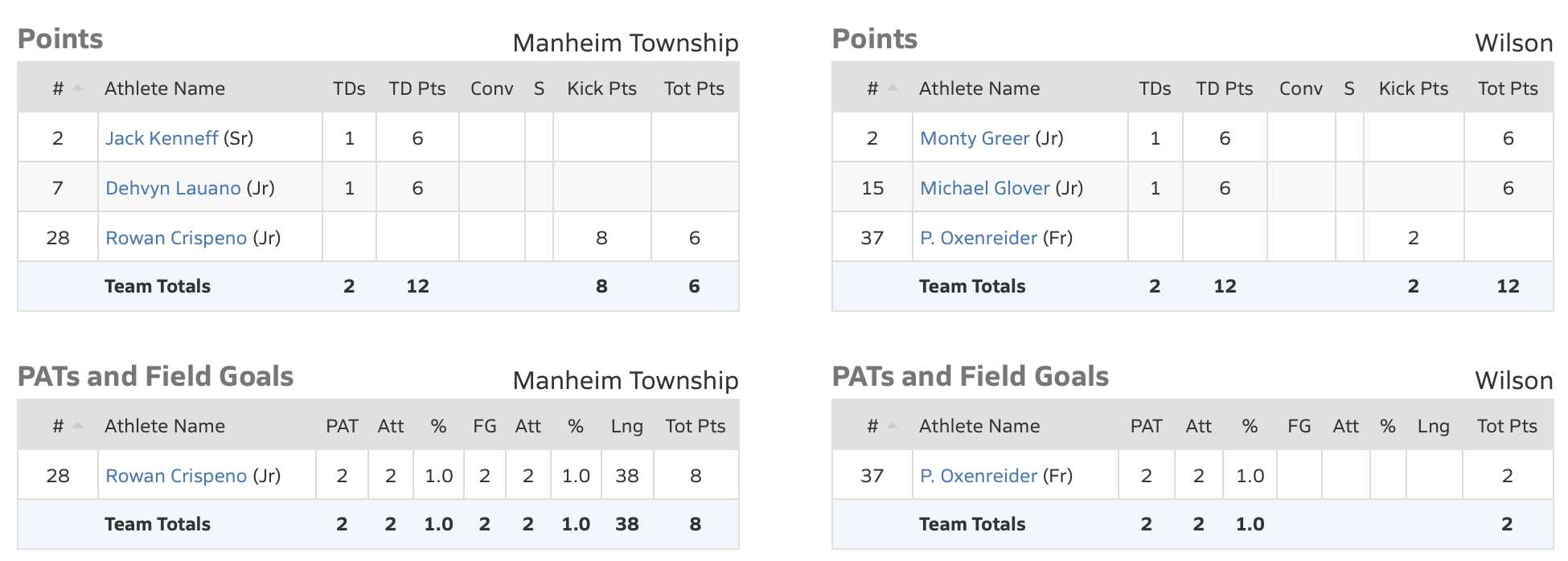Image resolution: width=1568 pixels, height=561 pixels.
Task: Click the S column header in Wilson Points table
Action: 1348,88
